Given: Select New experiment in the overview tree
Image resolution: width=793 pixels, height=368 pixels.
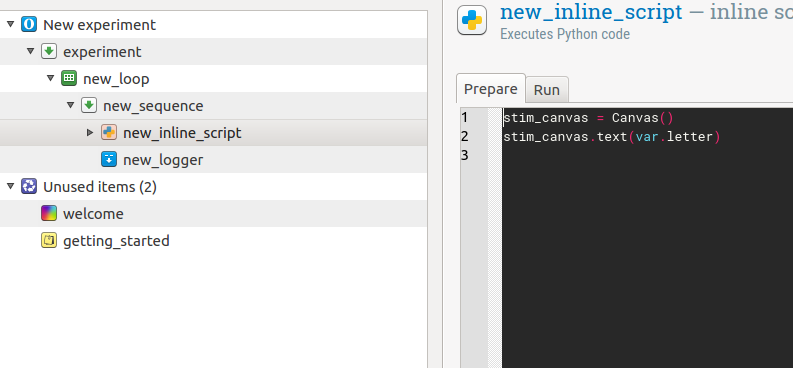Looking at the screenshot, I should click(x=100, y=25).
